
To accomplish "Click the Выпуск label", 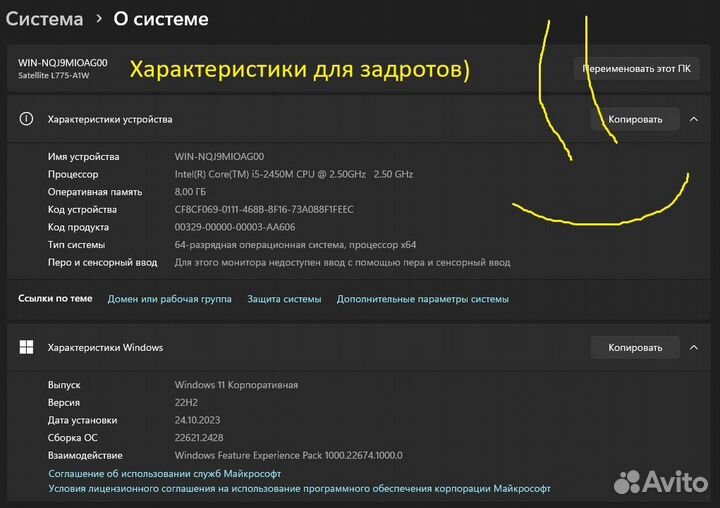I will coord(64,385).
